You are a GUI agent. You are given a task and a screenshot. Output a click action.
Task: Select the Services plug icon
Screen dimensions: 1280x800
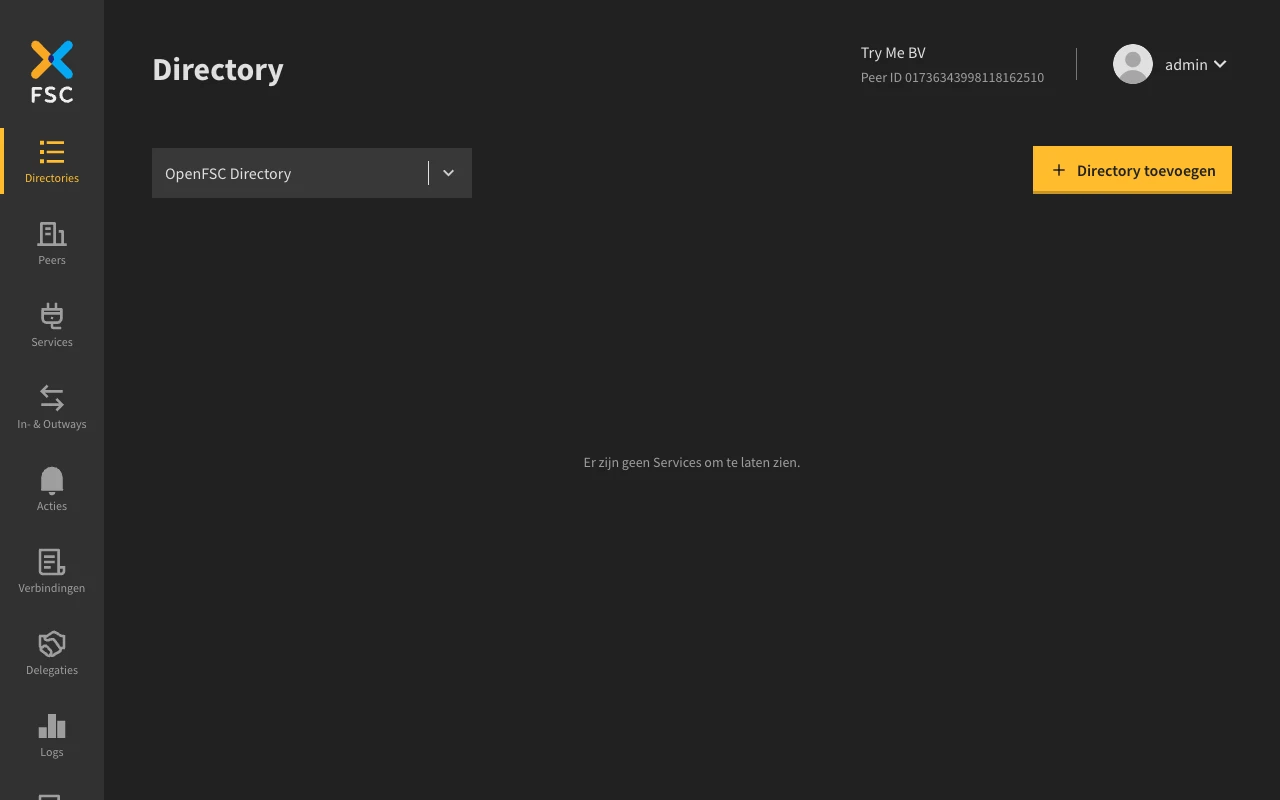pyautogui.click(x=51, y=317)
